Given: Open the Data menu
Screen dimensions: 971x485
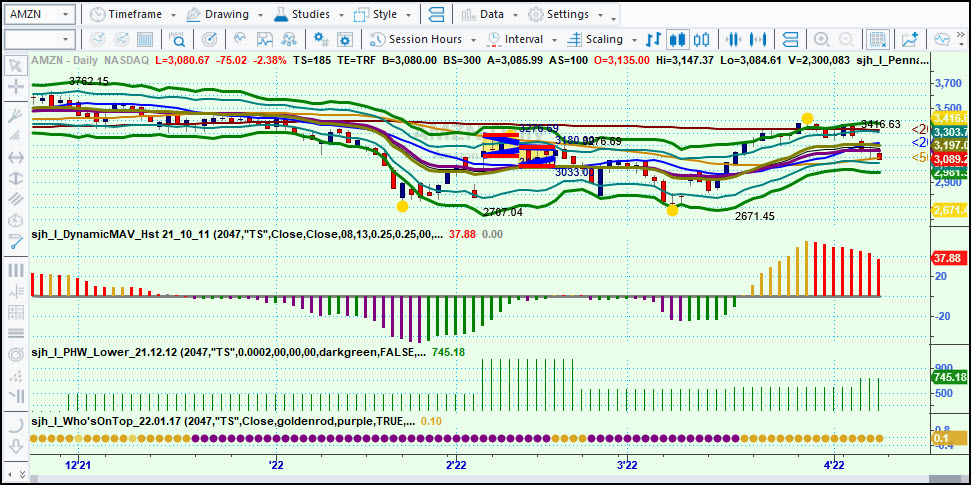Looking at the screenshot, I should [x=490, y=14].
